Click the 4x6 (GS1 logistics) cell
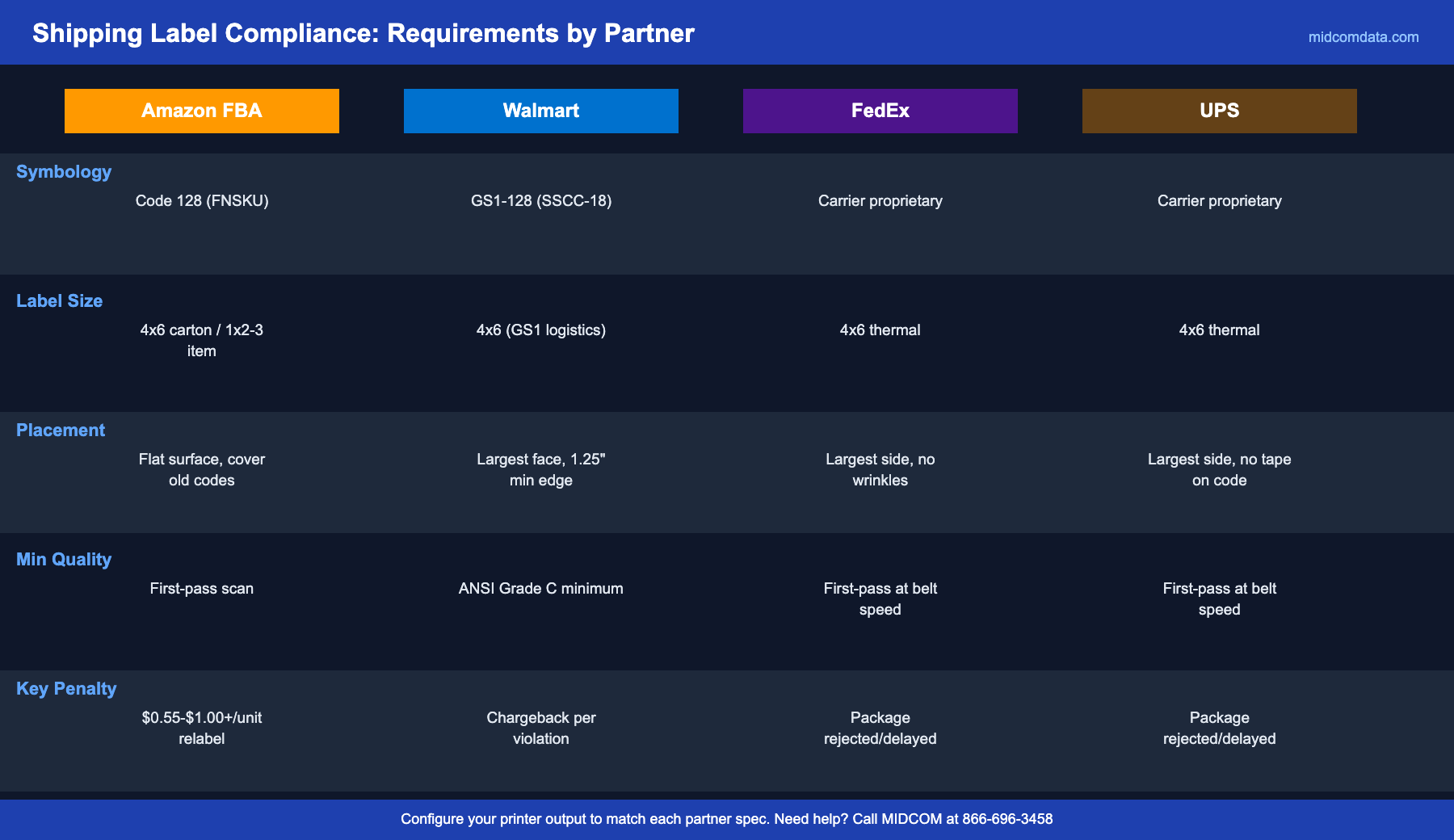 [541, 330]
